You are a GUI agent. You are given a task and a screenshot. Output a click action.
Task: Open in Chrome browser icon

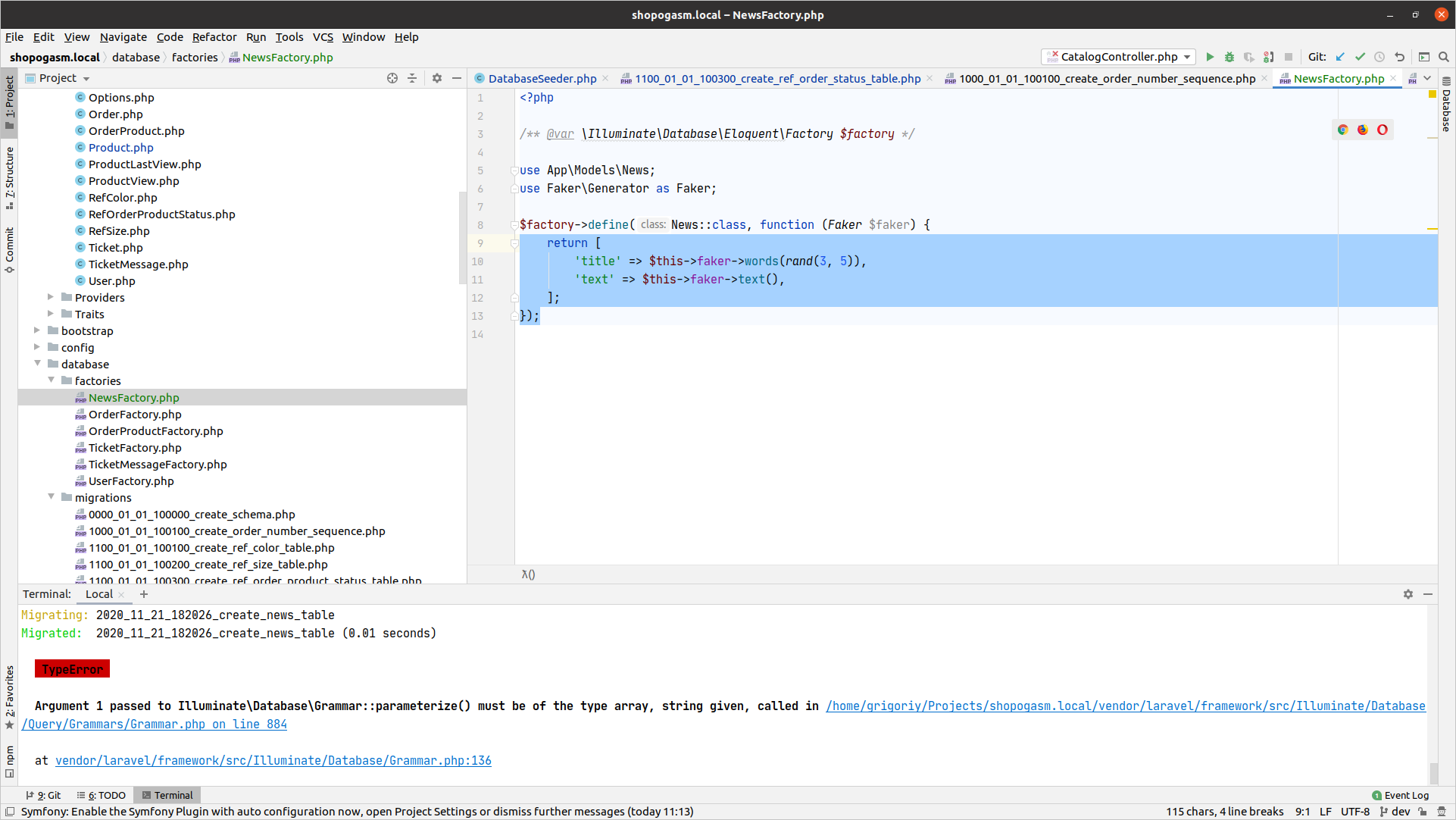1343,130
